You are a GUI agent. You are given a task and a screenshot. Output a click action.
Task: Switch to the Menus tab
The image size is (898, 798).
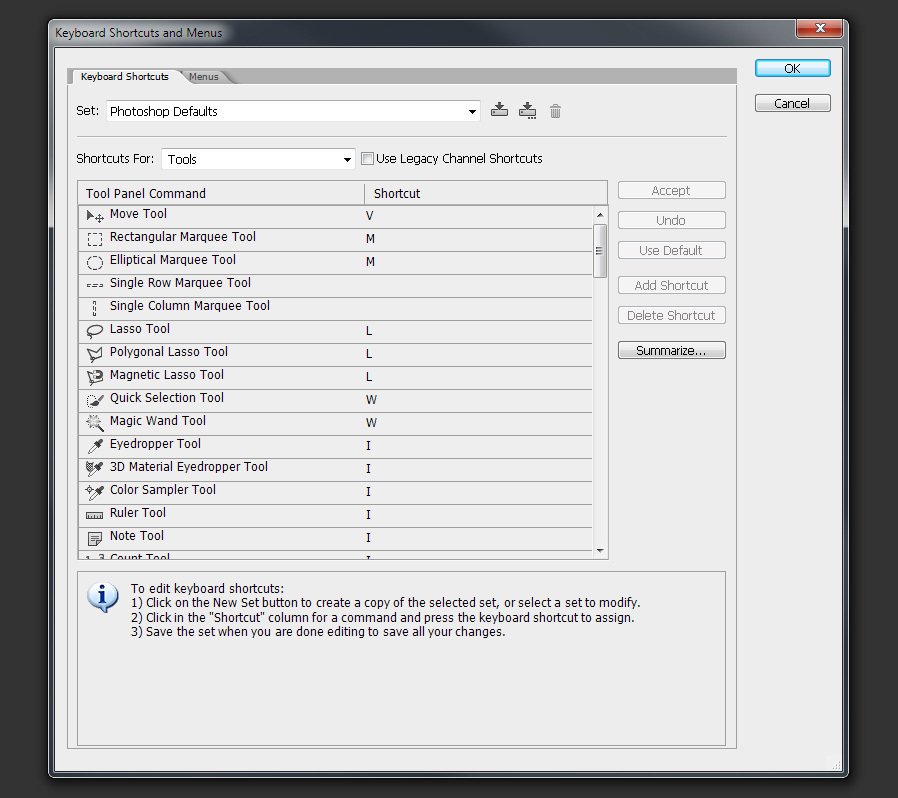click(203, 77)
